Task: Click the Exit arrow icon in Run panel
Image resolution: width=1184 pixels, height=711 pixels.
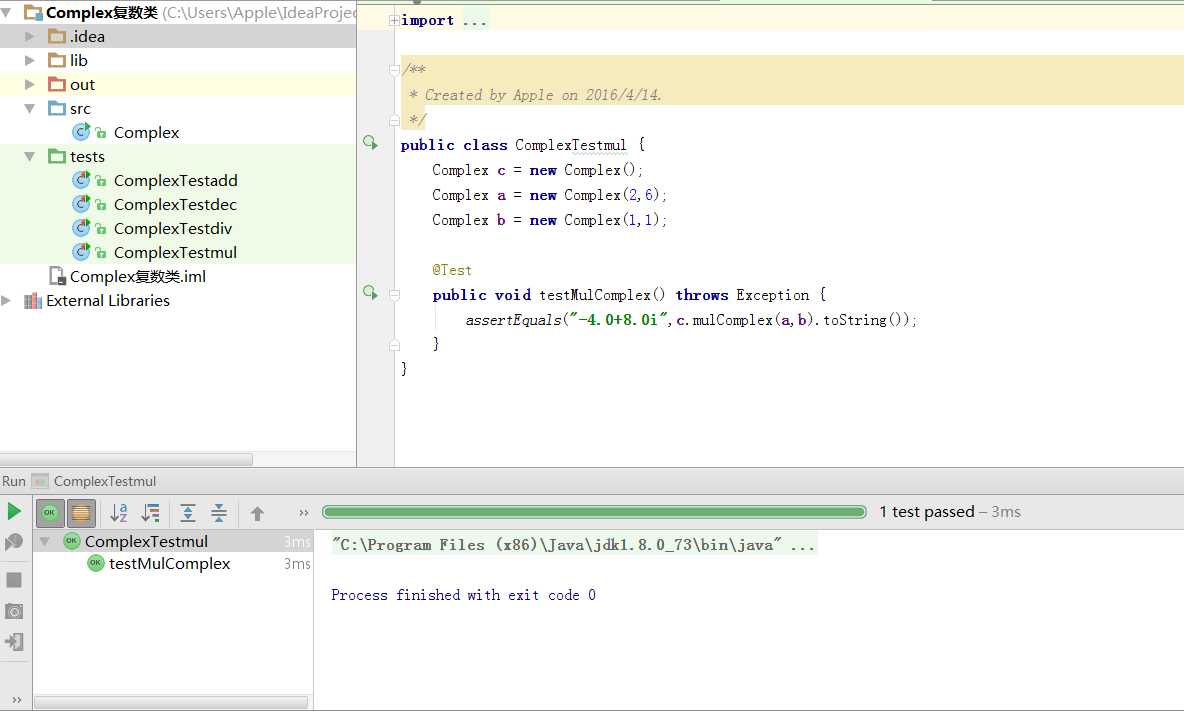Action: coord(14,642)
